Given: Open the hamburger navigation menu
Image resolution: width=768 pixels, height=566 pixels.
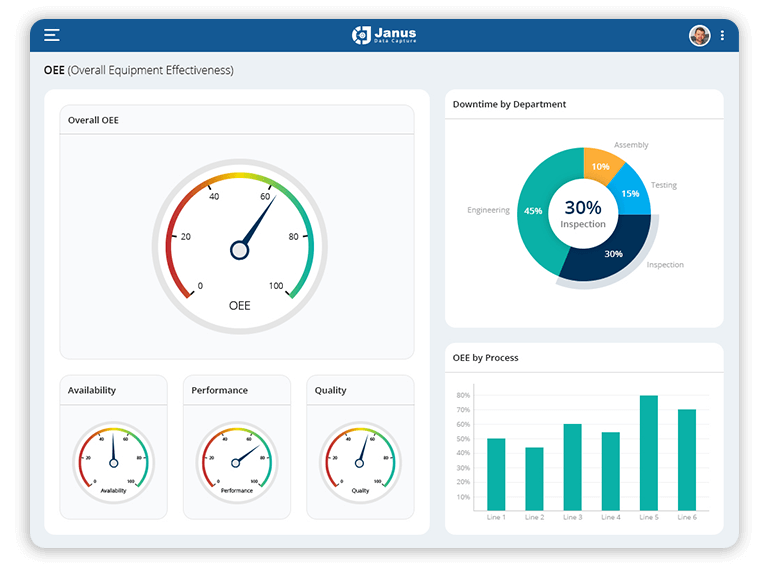Looking at the screenshot, I should (x=52, y=35).
